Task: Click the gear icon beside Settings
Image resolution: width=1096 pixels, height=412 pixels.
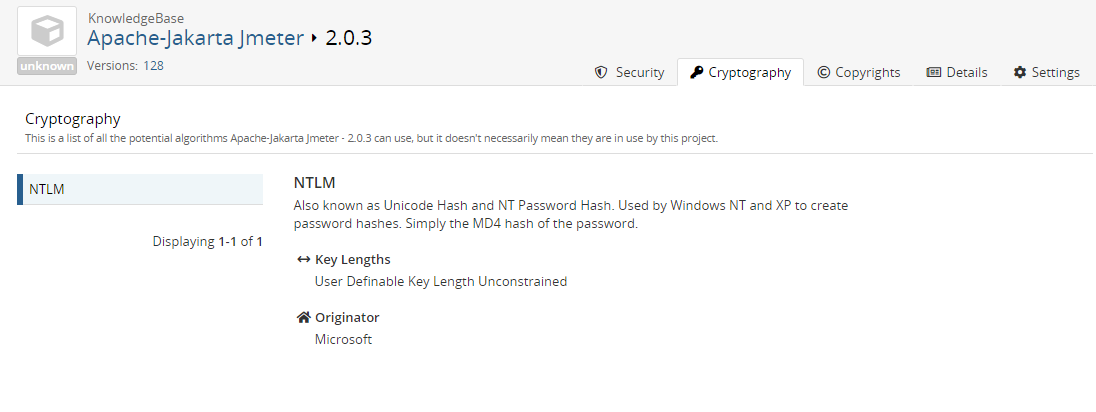Action: tap(1020, 72)
